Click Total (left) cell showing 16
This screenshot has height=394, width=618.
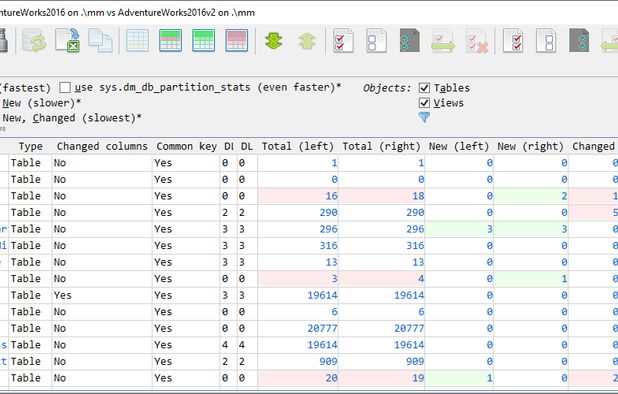298,196
